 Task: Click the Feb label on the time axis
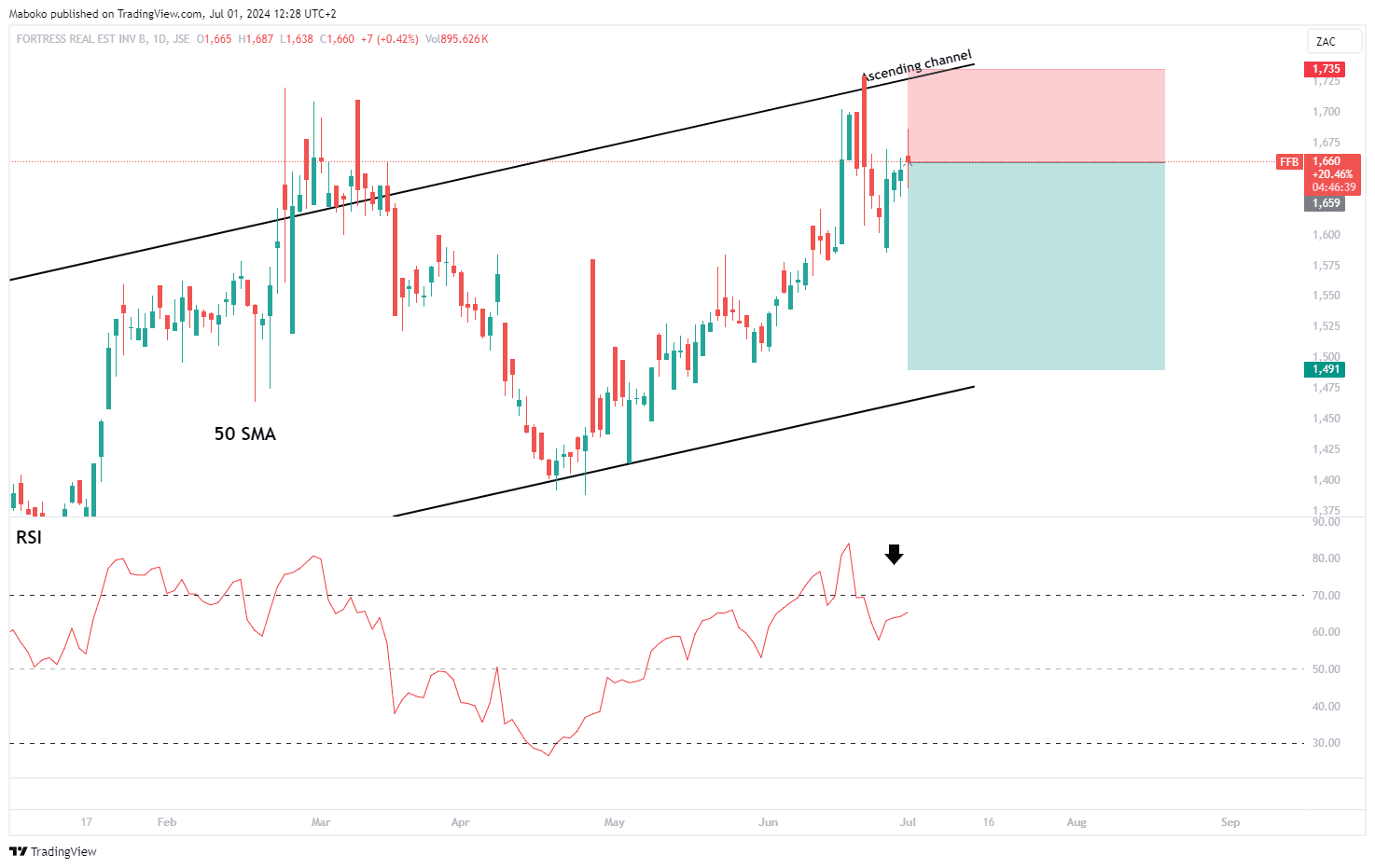click(x=167, y=822)
